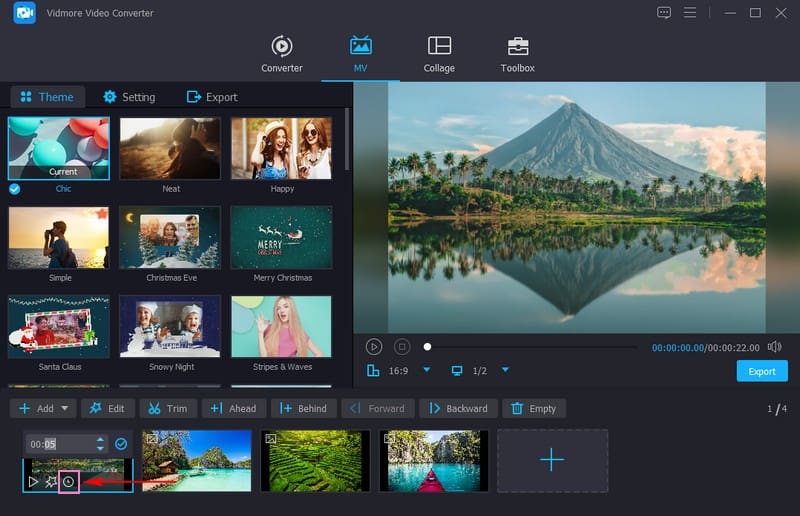Image resolution: width=800 pixels, height=516 pixels.
Task: Click the blue Export button under preview
Action: click(x=761, y=371)
